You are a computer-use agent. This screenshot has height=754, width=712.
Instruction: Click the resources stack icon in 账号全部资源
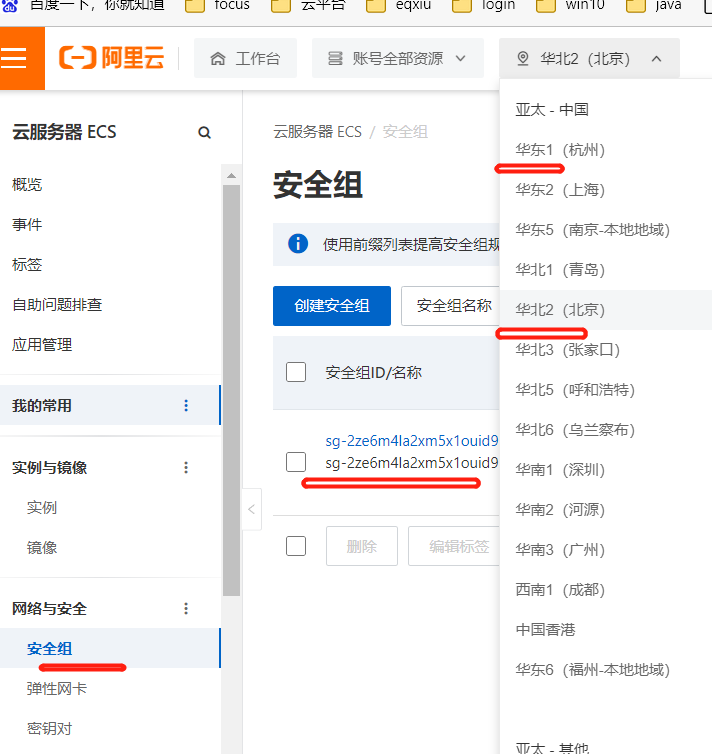335,59
